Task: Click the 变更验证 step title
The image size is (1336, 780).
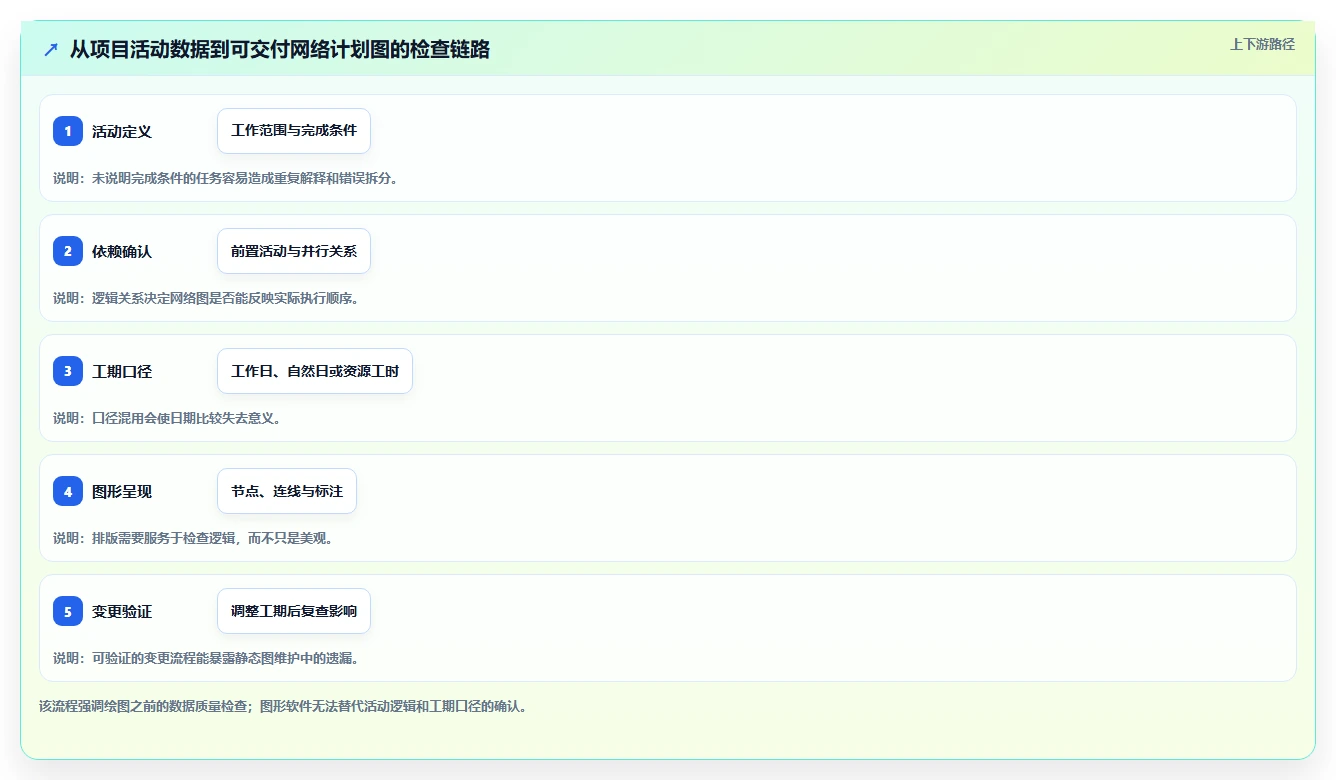Action: pos(122,611)
